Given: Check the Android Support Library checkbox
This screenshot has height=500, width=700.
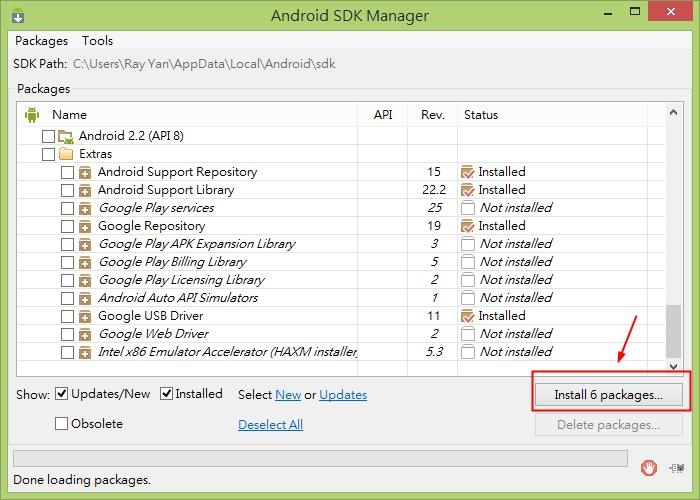Looking at the screenshot, I should click(67, 190).
